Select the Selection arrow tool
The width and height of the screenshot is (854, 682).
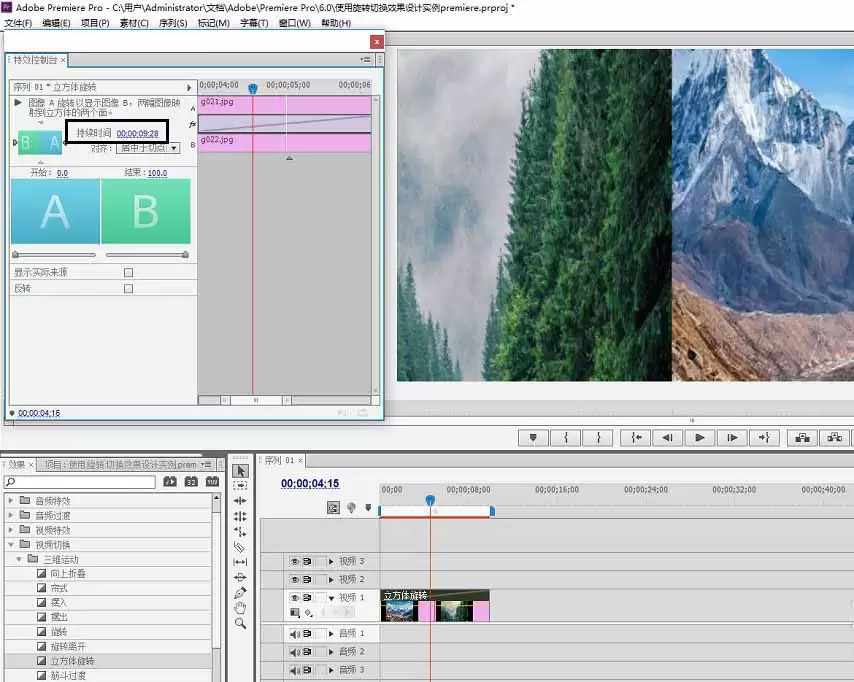pyautogui.click(x=240, y=471)
